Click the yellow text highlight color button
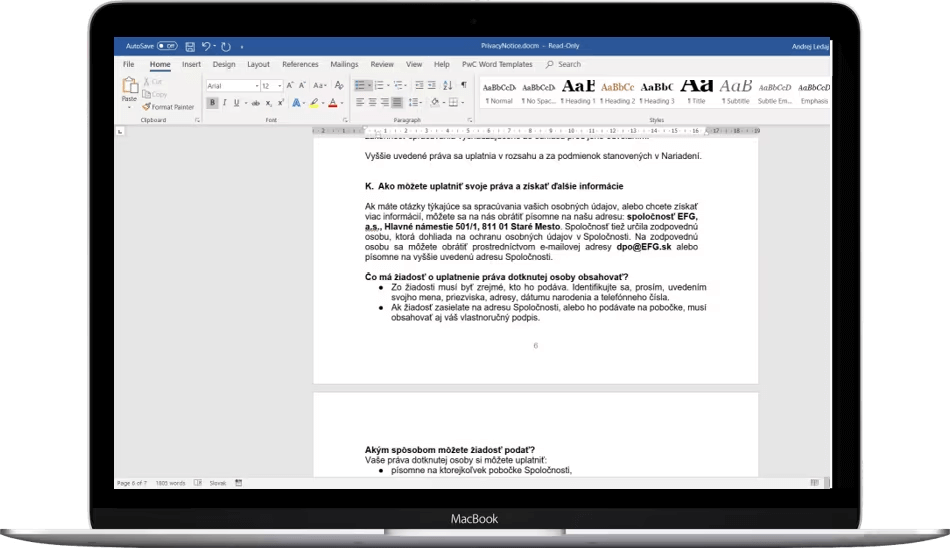 click(312, 102)
